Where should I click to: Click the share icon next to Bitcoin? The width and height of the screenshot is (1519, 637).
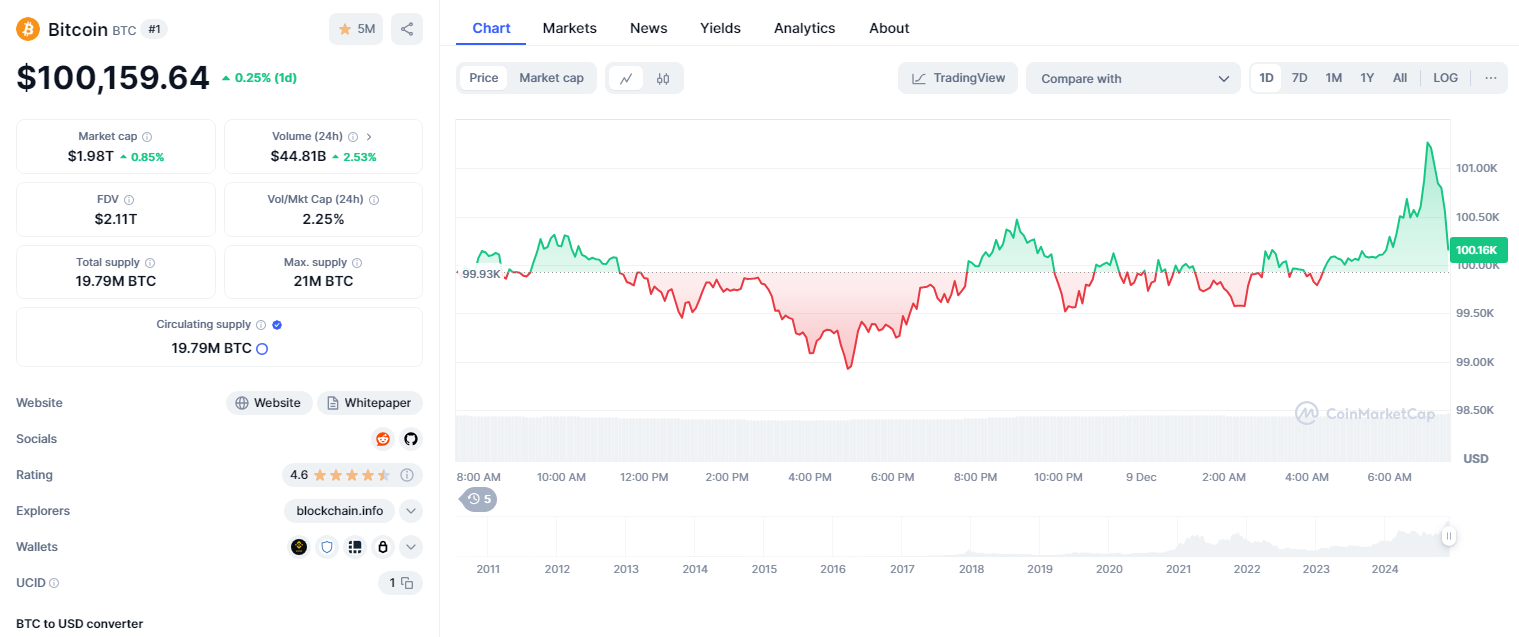(407, 29)
